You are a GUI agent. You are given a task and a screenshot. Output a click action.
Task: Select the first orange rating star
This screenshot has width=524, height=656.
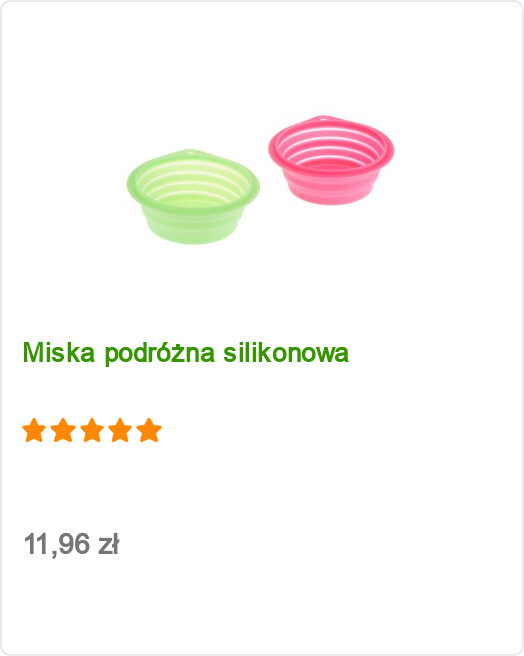tap(34, 430)
